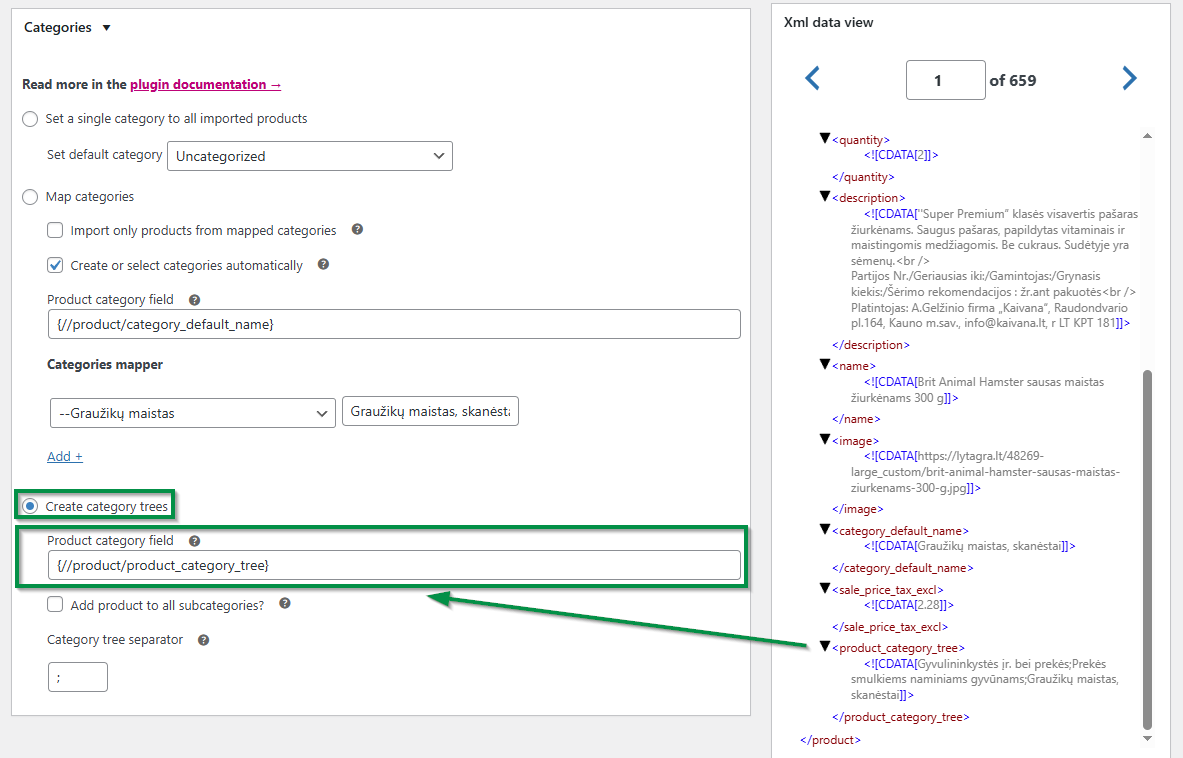Click the next page blue arrow
Viewport: 1183px width, 758px height.
1129,77
